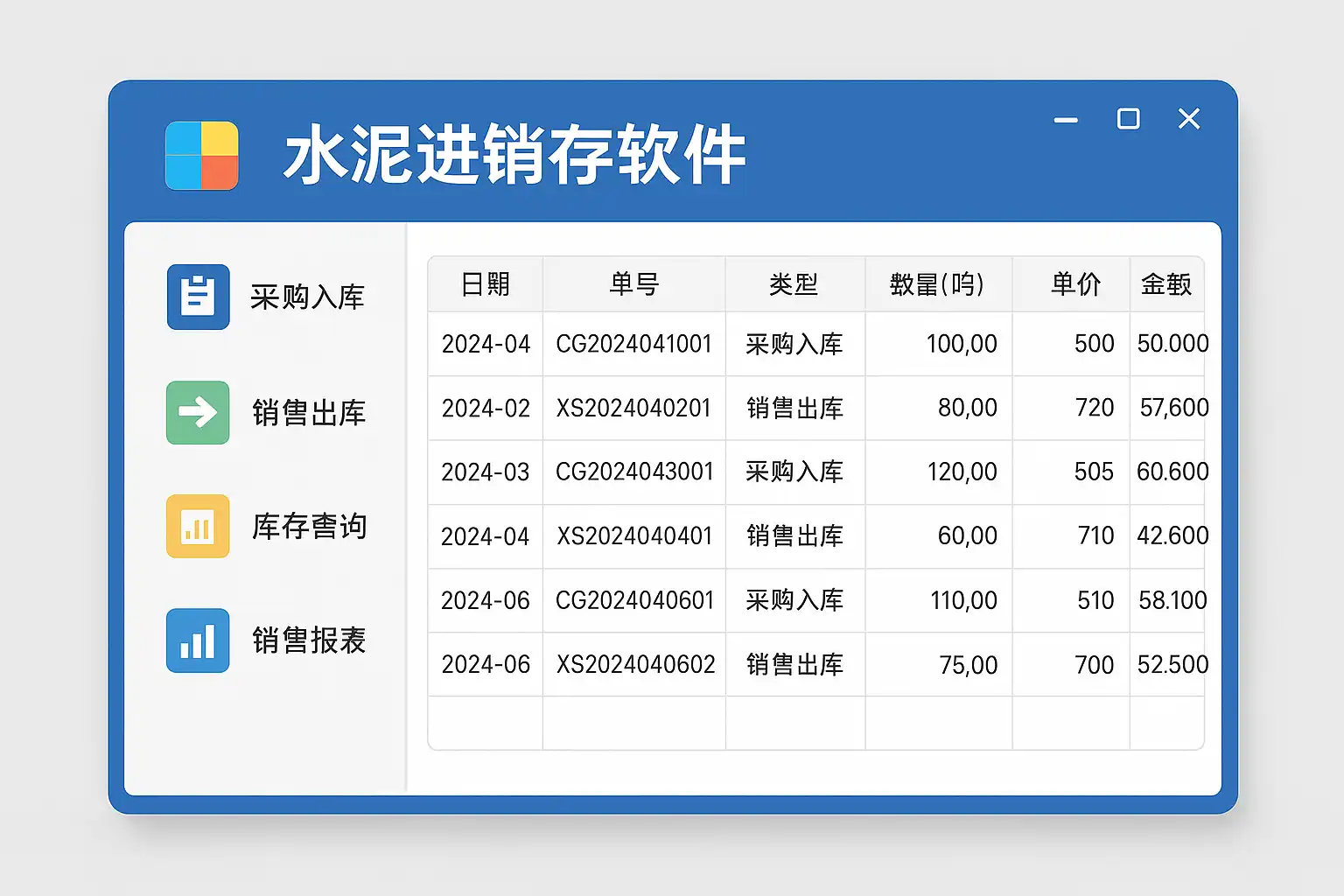Click the 金额 column header
Image resolution: width=1344 pixels, height=896 pixels.
coord(1166,284)
